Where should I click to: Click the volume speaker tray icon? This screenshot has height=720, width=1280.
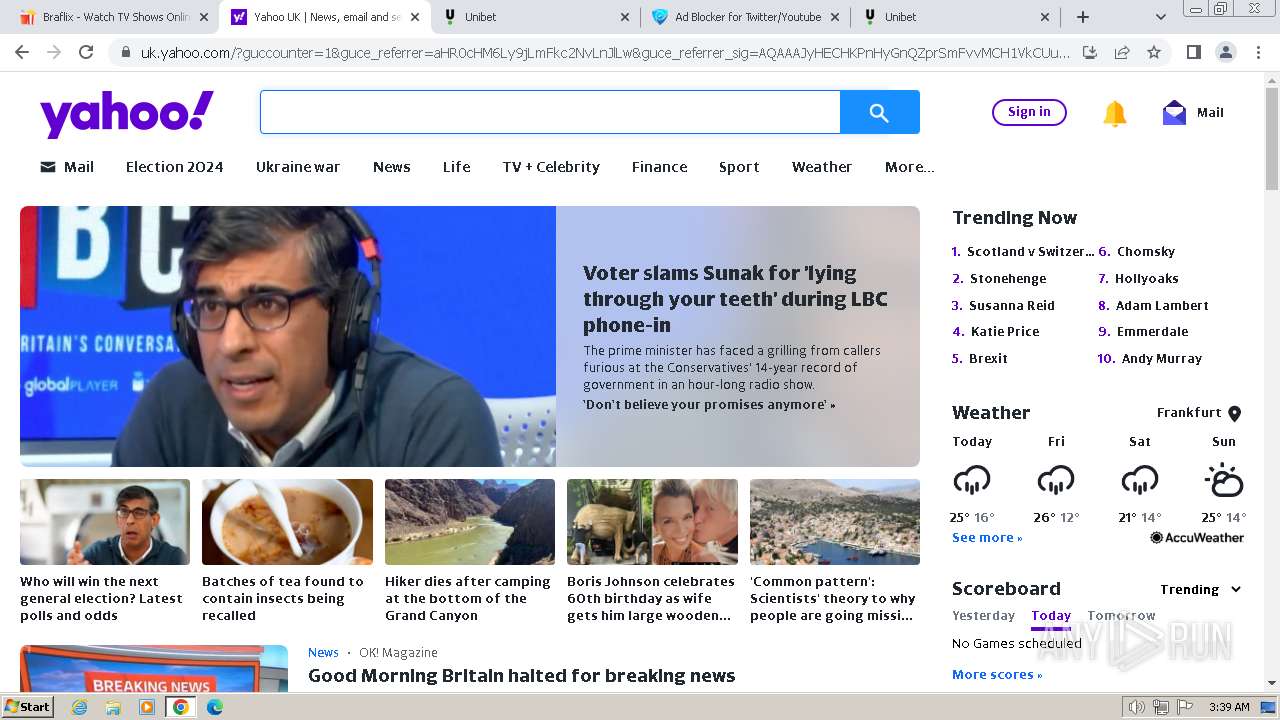tap(1136, 707)
